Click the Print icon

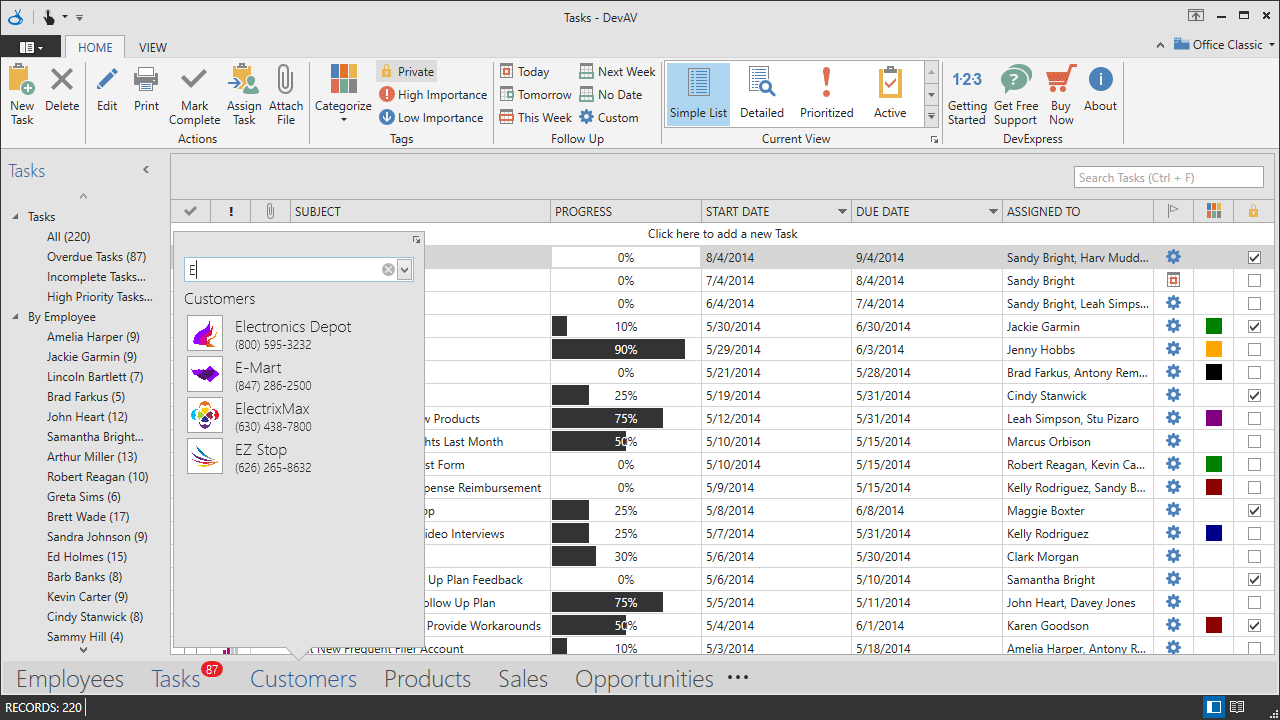[x=146, y=80]
